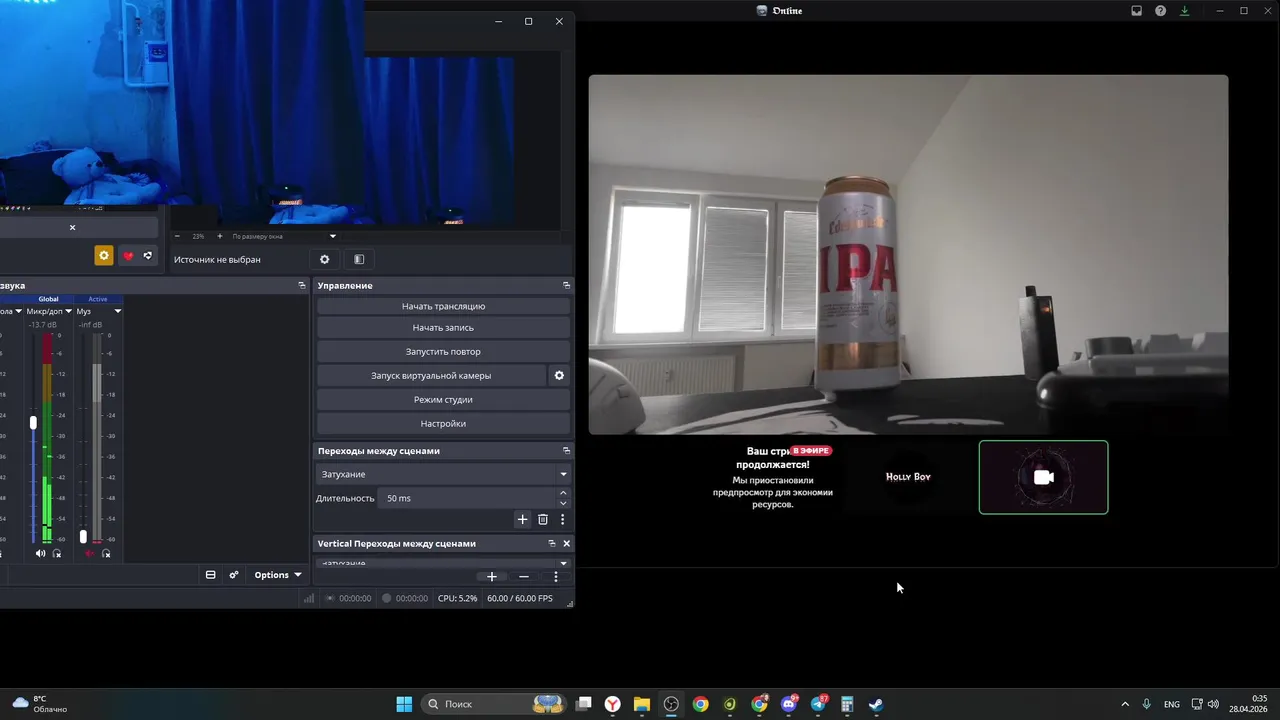
Task: Open Windows Start menu
Action: (x=404, y=704)
